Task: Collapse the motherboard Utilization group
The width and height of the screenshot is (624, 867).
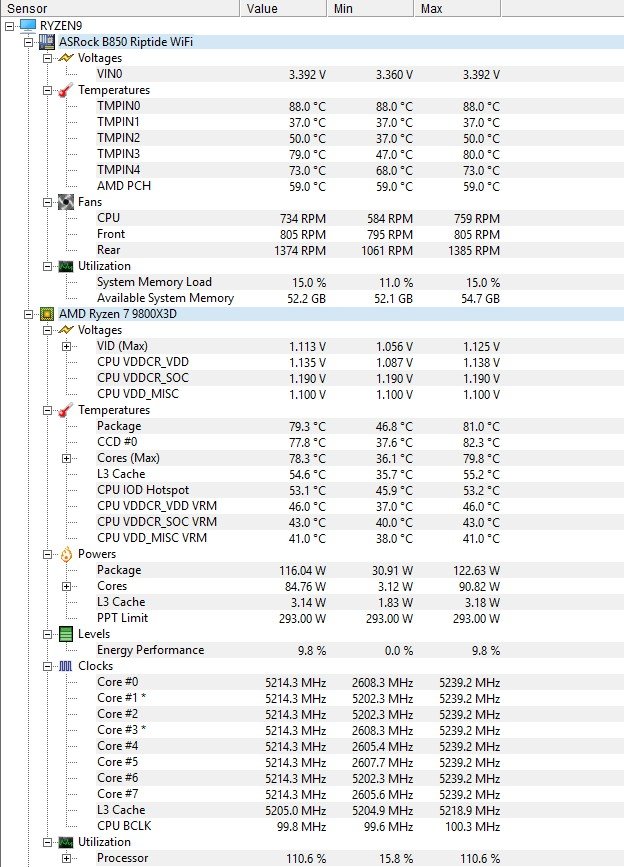Action: [x=48, y=267]
